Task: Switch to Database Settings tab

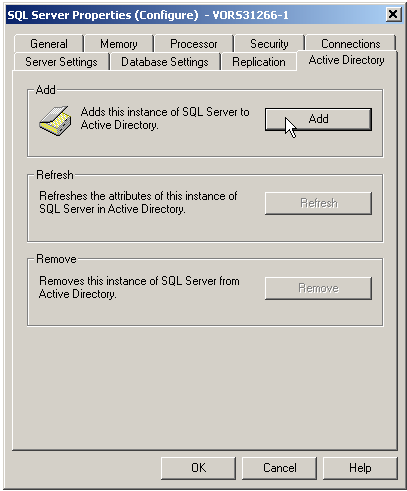Action: coord(165,62)
